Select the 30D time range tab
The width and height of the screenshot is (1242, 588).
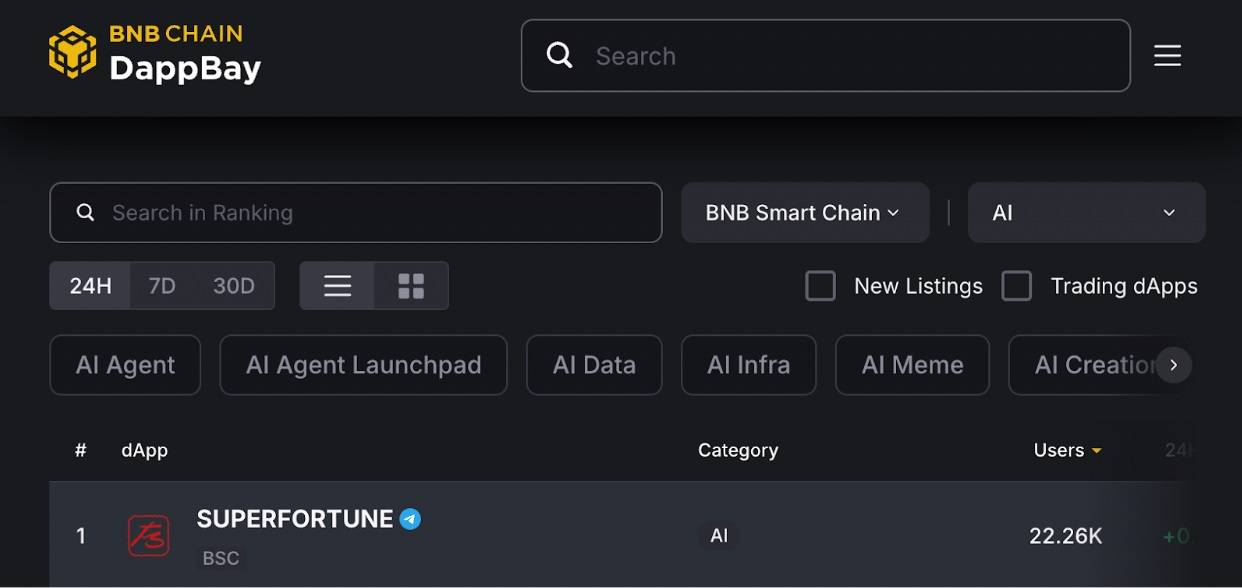pyautogui.click(x=234, y=286)
